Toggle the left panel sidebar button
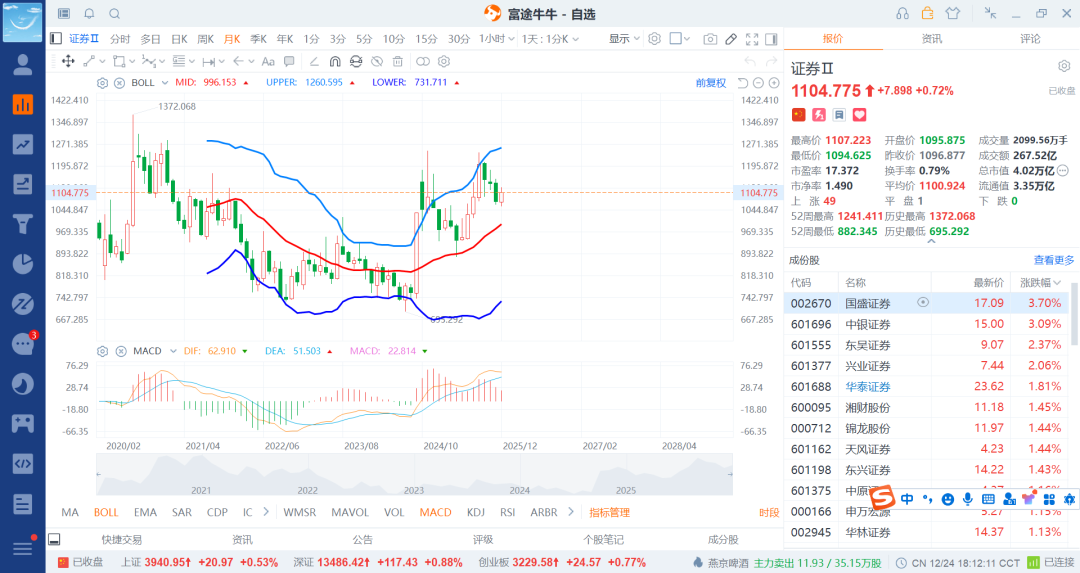 click(56, 39)
